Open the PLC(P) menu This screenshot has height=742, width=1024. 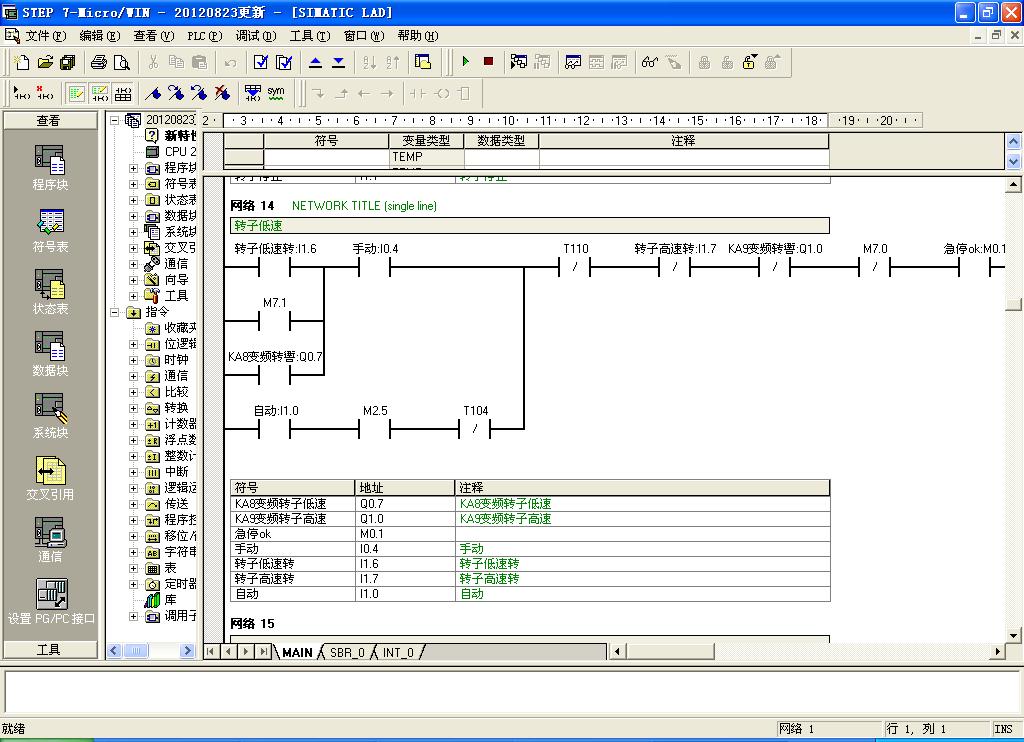coord(204,36)
